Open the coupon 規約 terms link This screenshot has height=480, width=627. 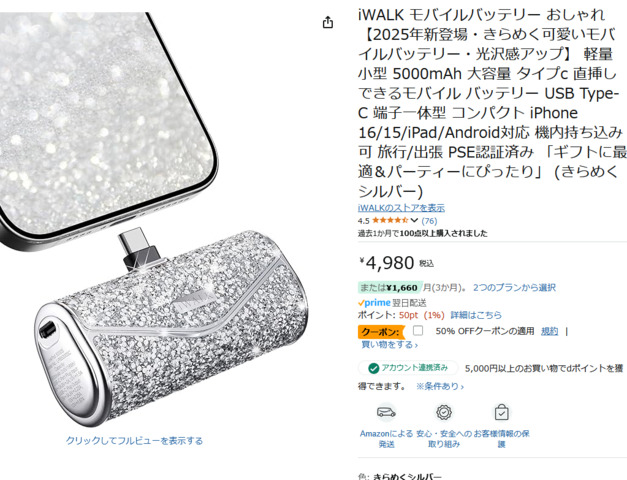pyautogui.click(x=549, y=331)
